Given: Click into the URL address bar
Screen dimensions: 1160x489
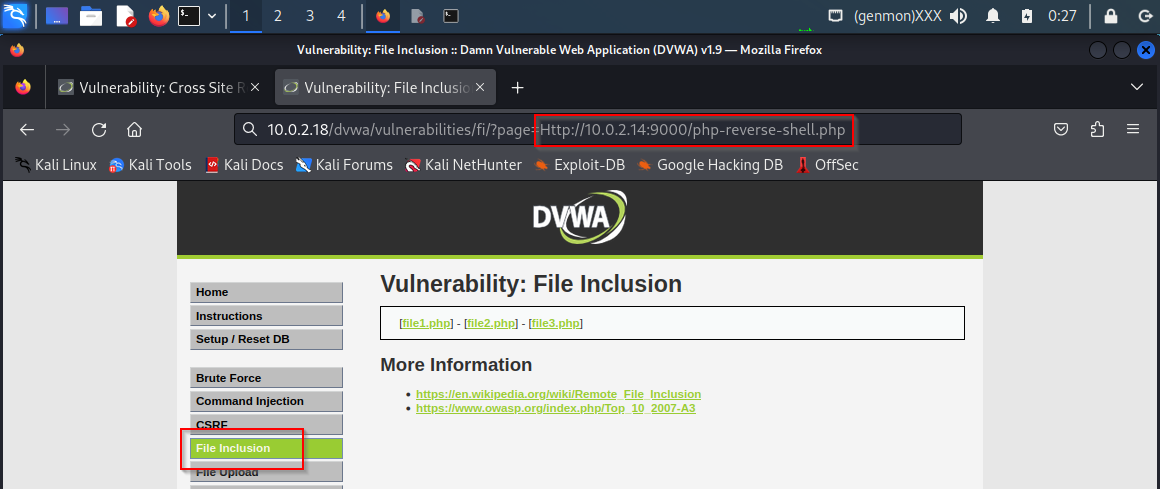Looking at the screenshot, I should pos(598,129).
